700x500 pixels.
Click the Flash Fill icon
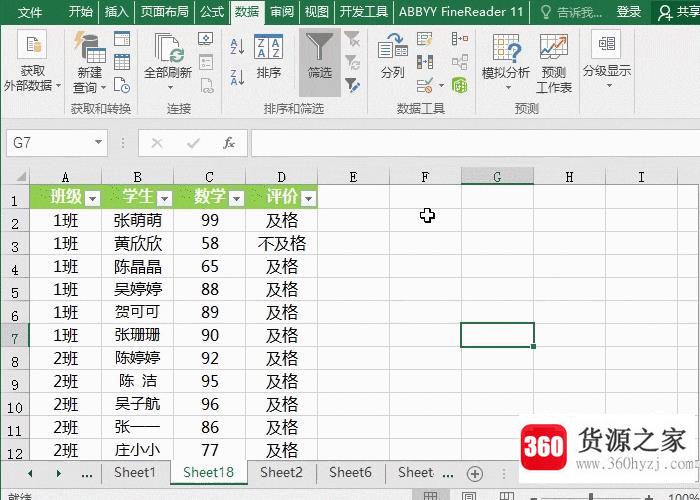[x=425, y=39]
